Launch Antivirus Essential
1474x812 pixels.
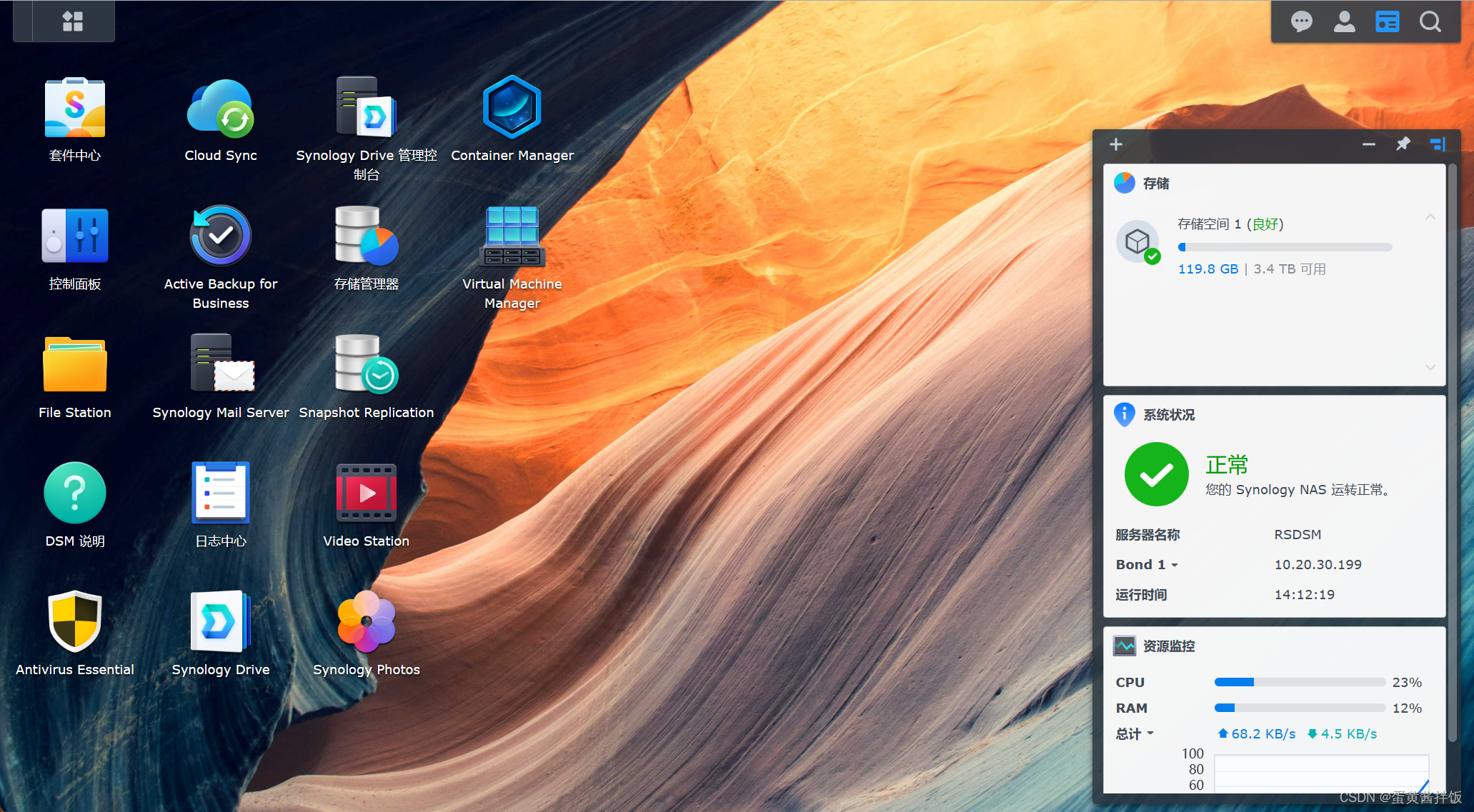pos(74,623)
